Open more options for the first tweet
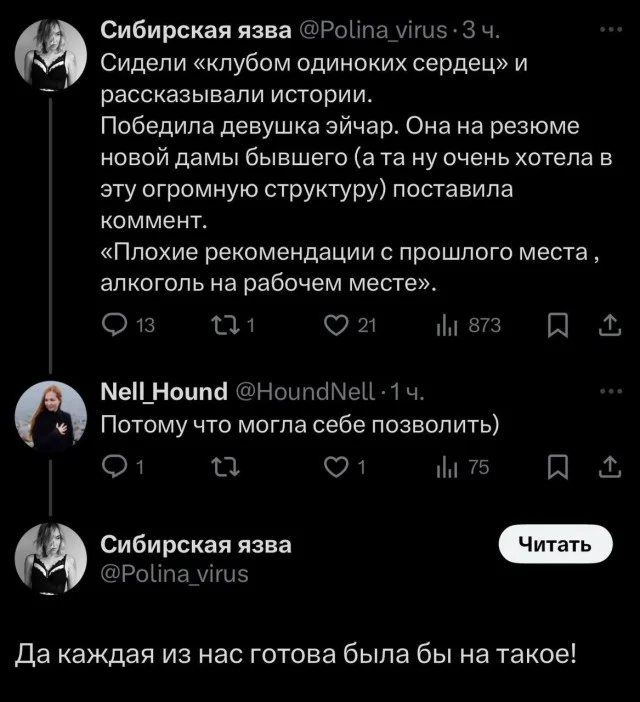This screenshot has height=702, width=640. [x=608, y=30]
